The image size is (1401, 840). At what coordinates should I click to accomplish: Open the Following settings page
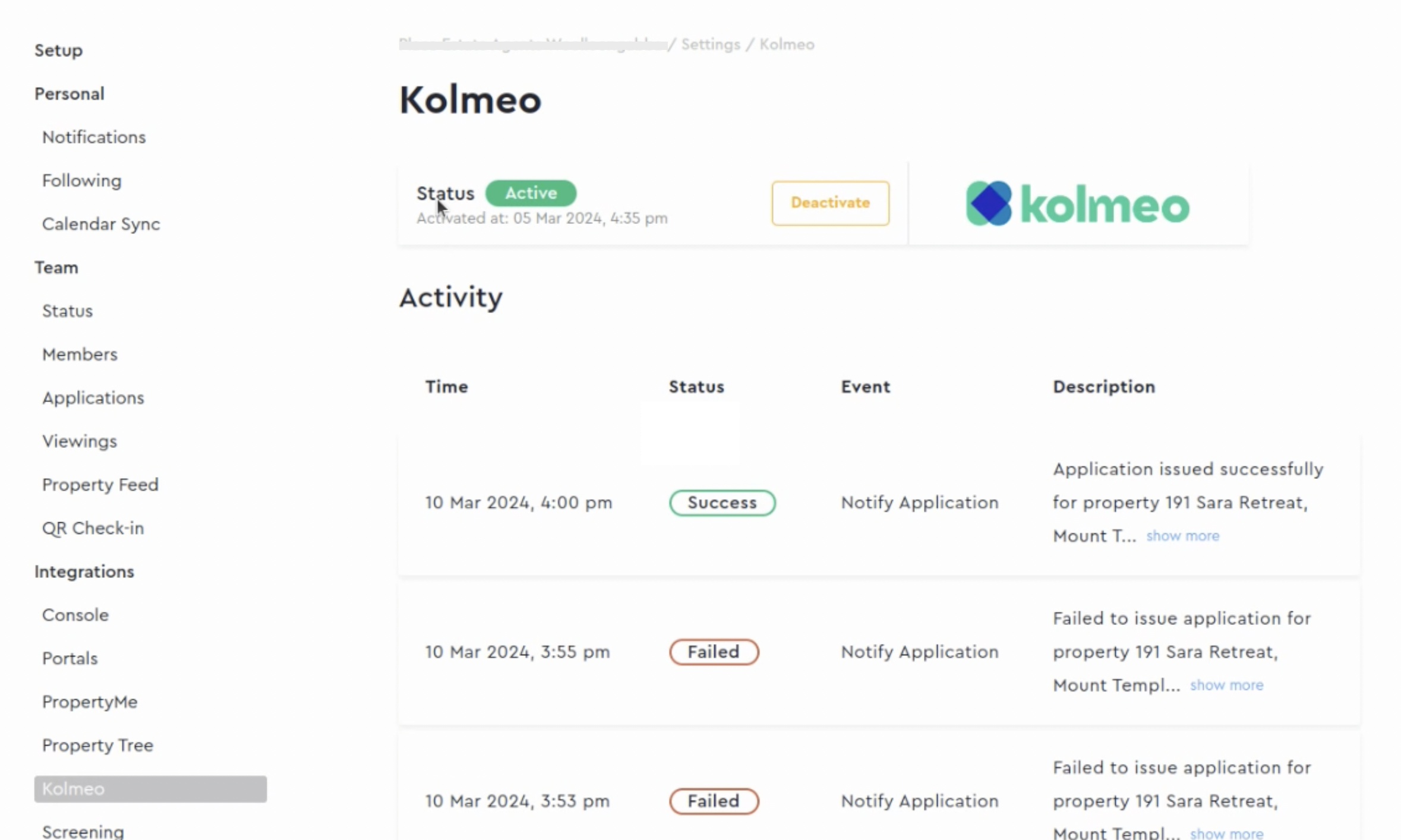pos(82,181)
